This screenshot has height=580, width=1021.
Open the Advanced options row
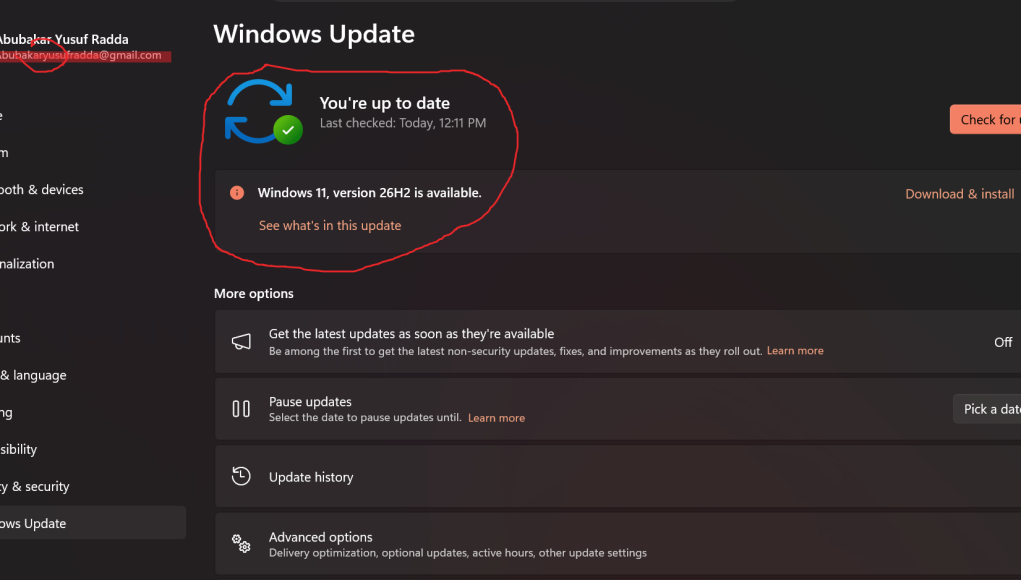point(618,544)
